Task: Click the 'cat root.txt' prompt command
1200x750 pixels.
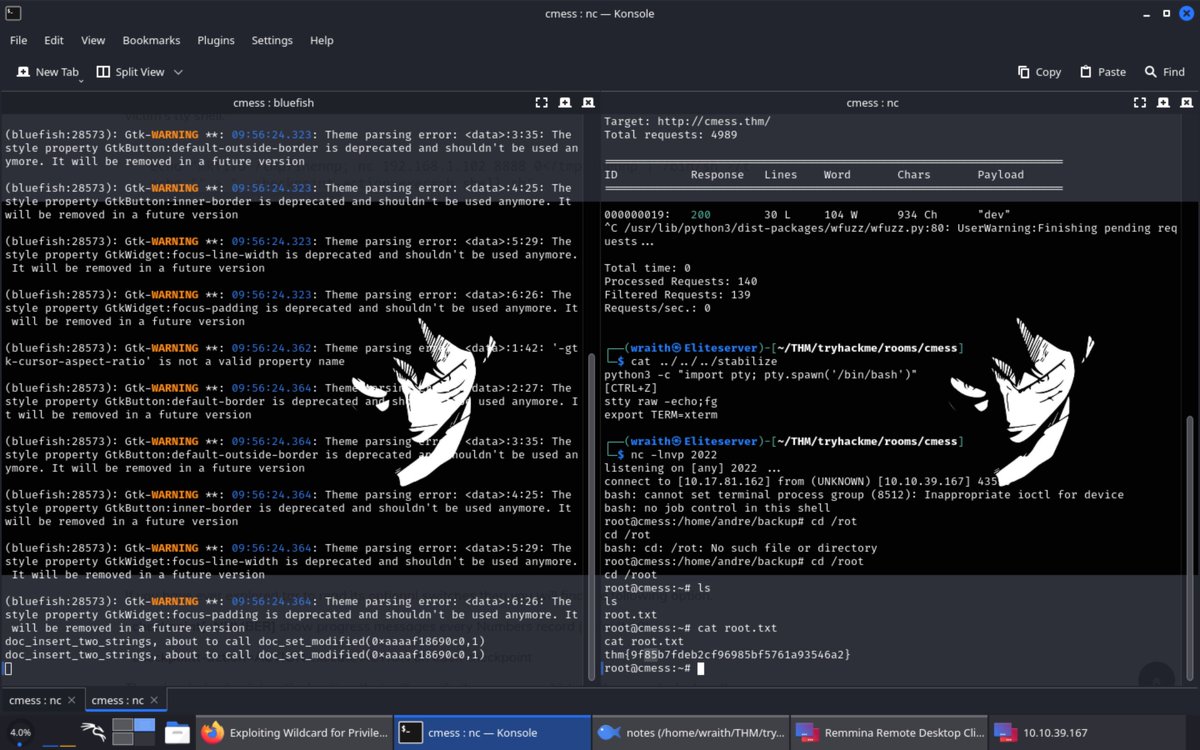Action: click(737, 628)
